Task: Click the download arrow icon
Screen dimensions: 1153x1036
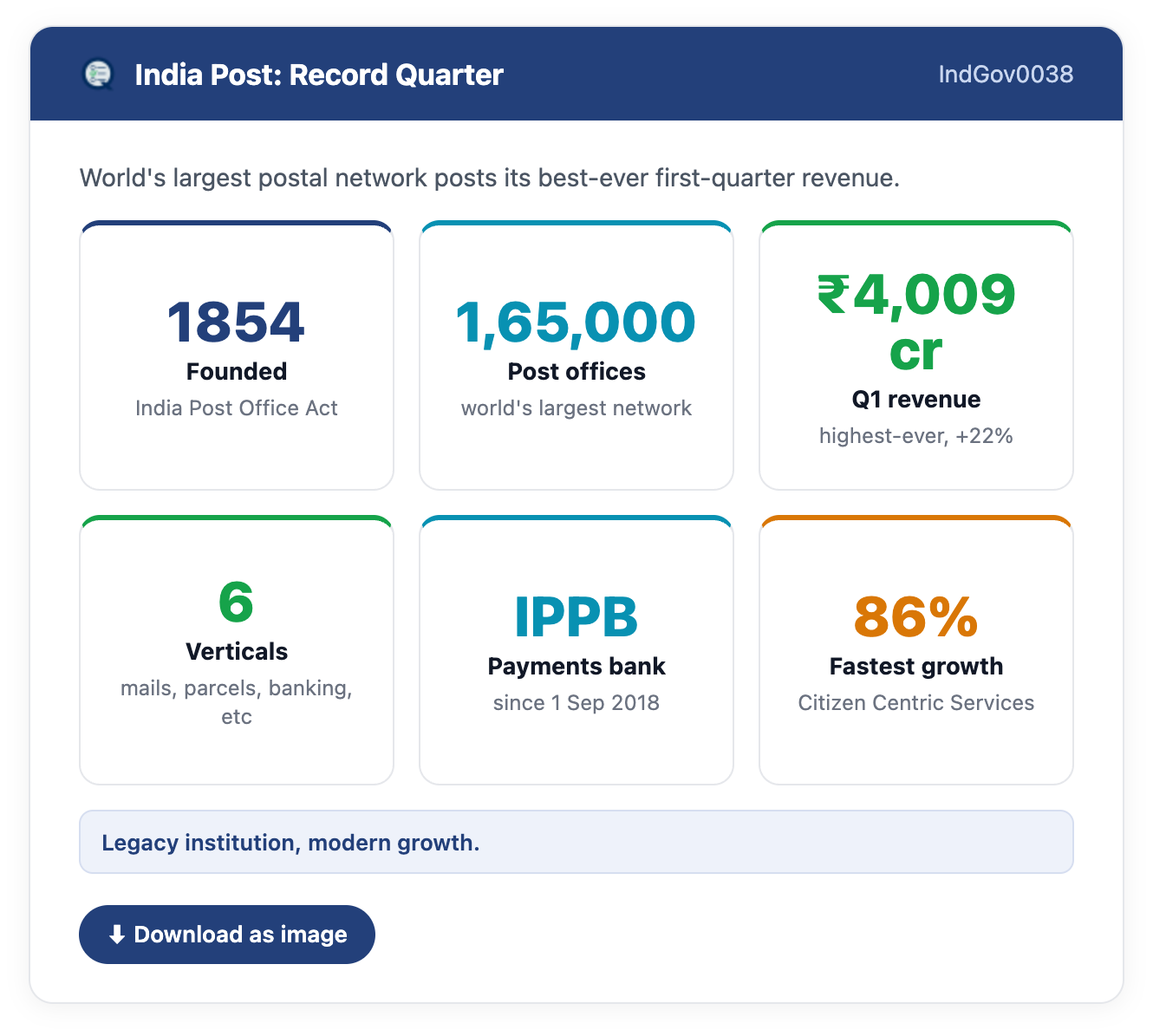Action: tap(117, 935)
